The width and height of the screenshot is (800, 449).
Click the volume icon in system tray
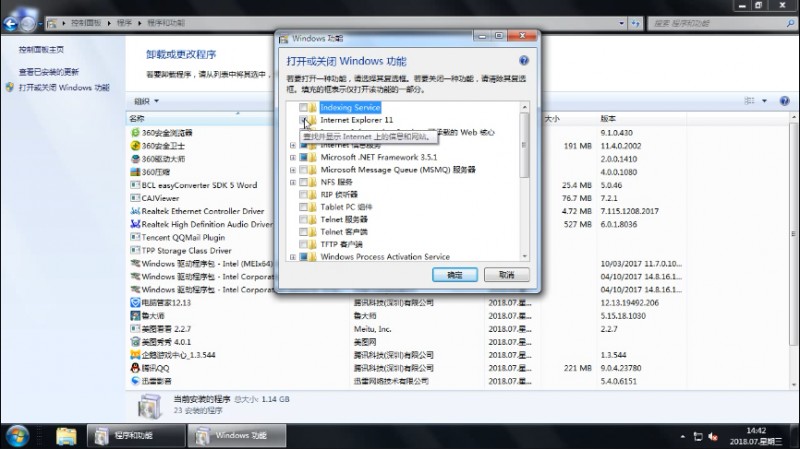click(x=713, y=437)
